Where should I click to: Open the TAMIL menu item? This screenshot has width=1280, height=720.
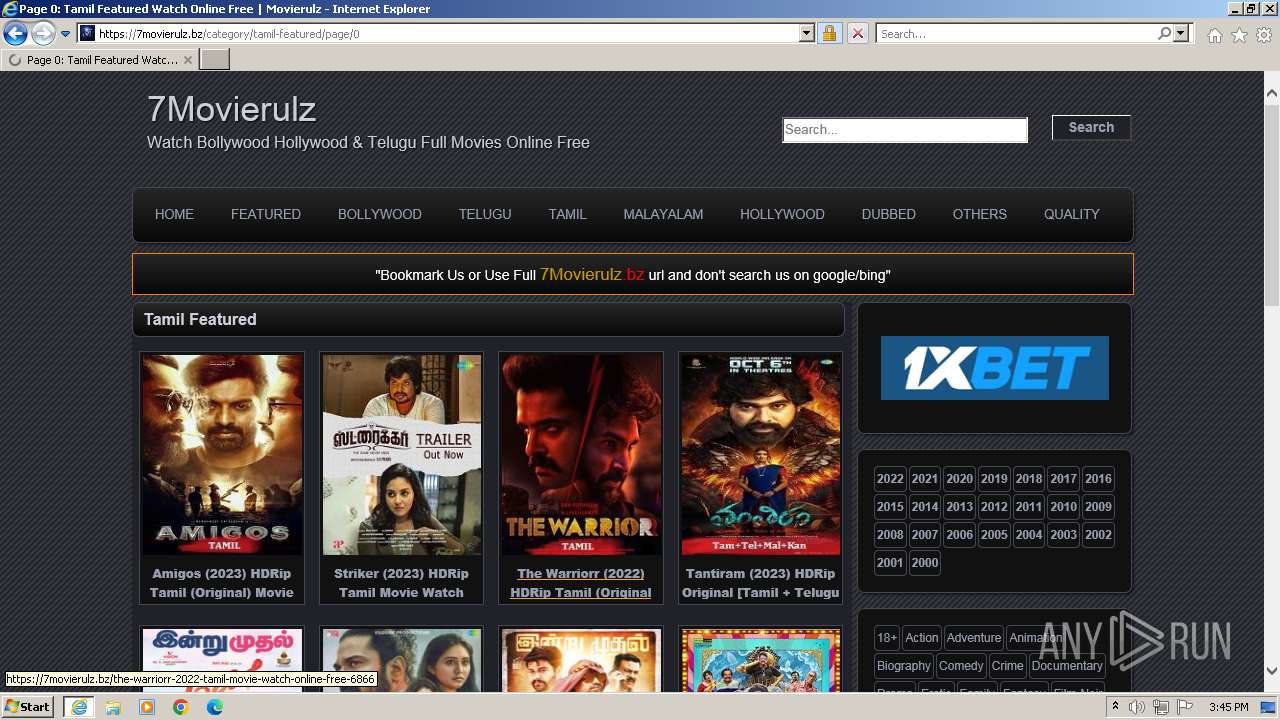coord(567,214)
